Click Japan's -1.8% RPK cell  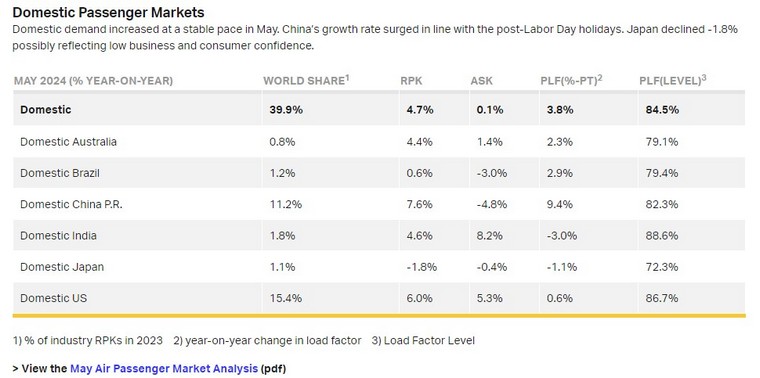[x=422, y=267]
